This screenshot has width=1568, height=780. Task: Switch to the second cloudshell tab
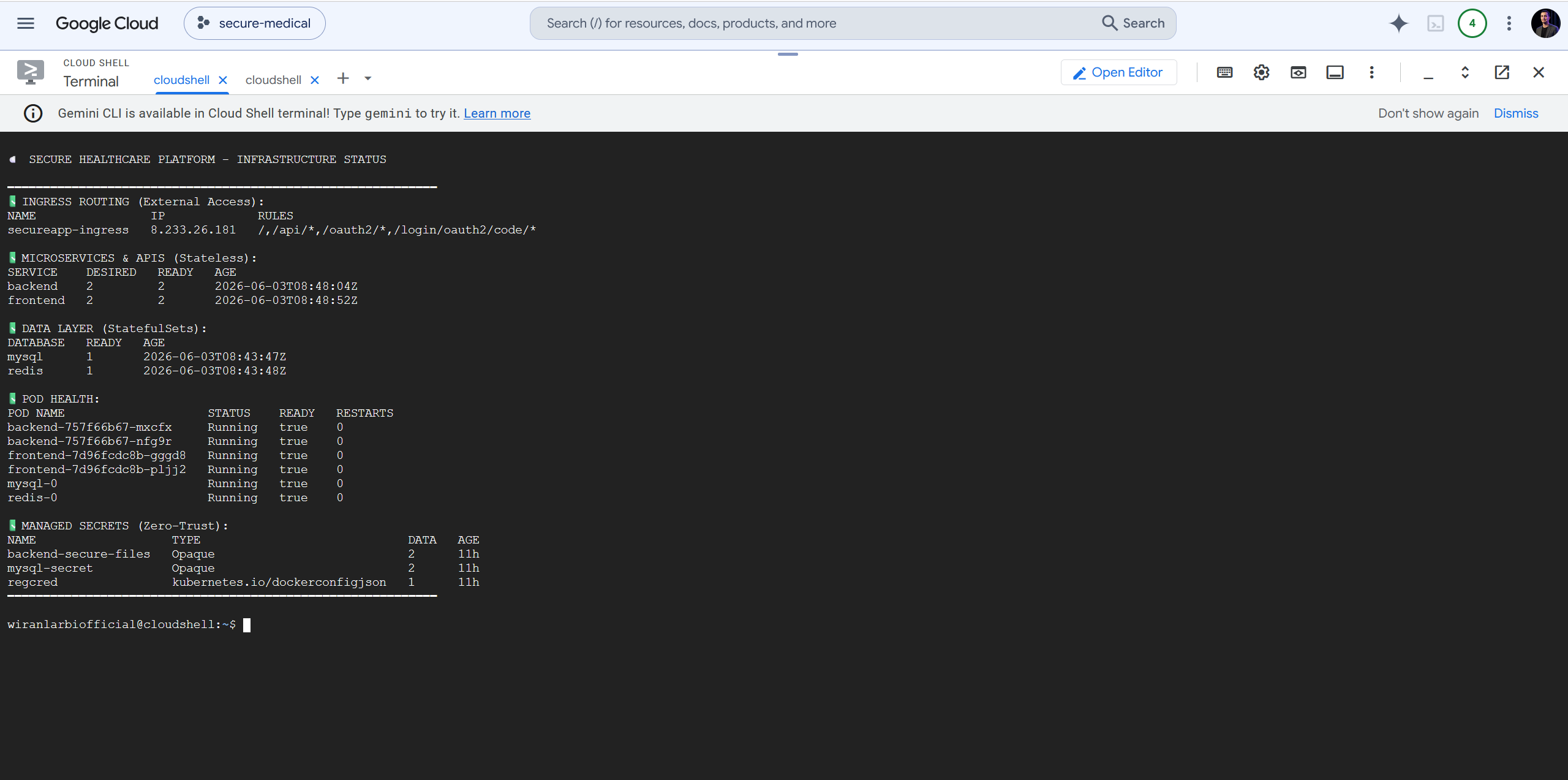273,80
